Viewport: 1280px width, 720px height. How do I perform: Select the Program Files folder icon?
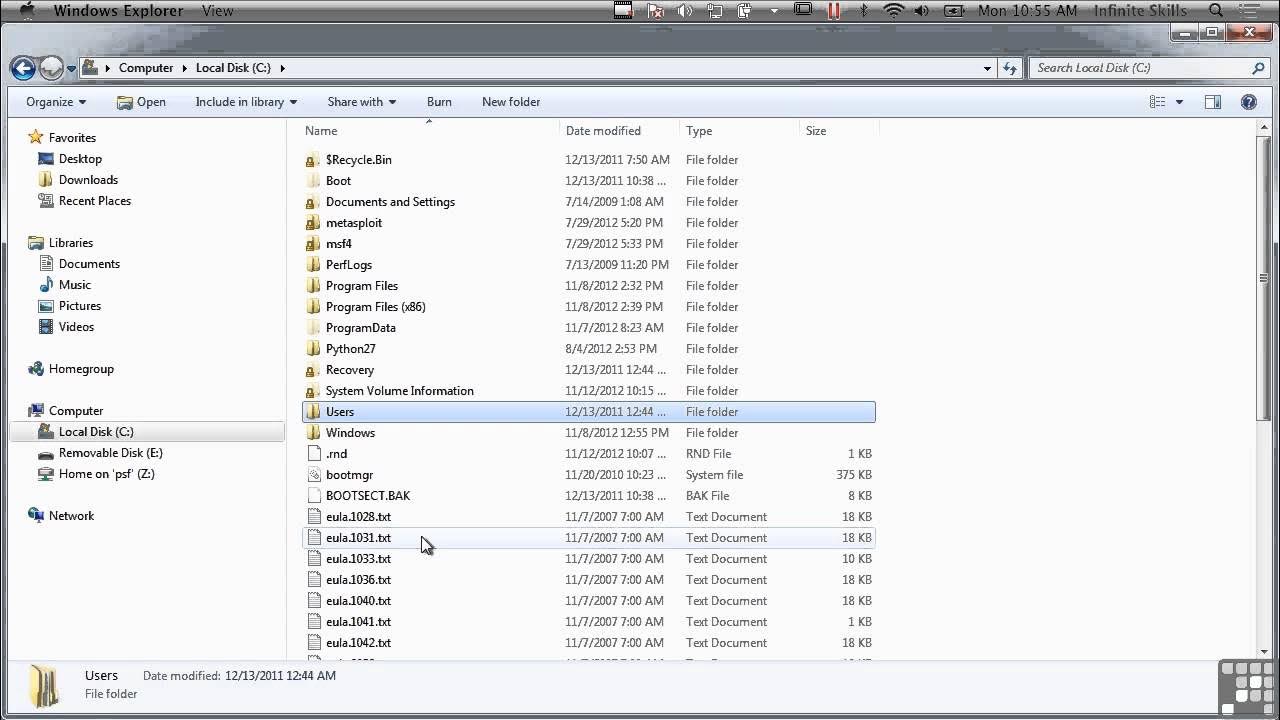pos(313,286)
